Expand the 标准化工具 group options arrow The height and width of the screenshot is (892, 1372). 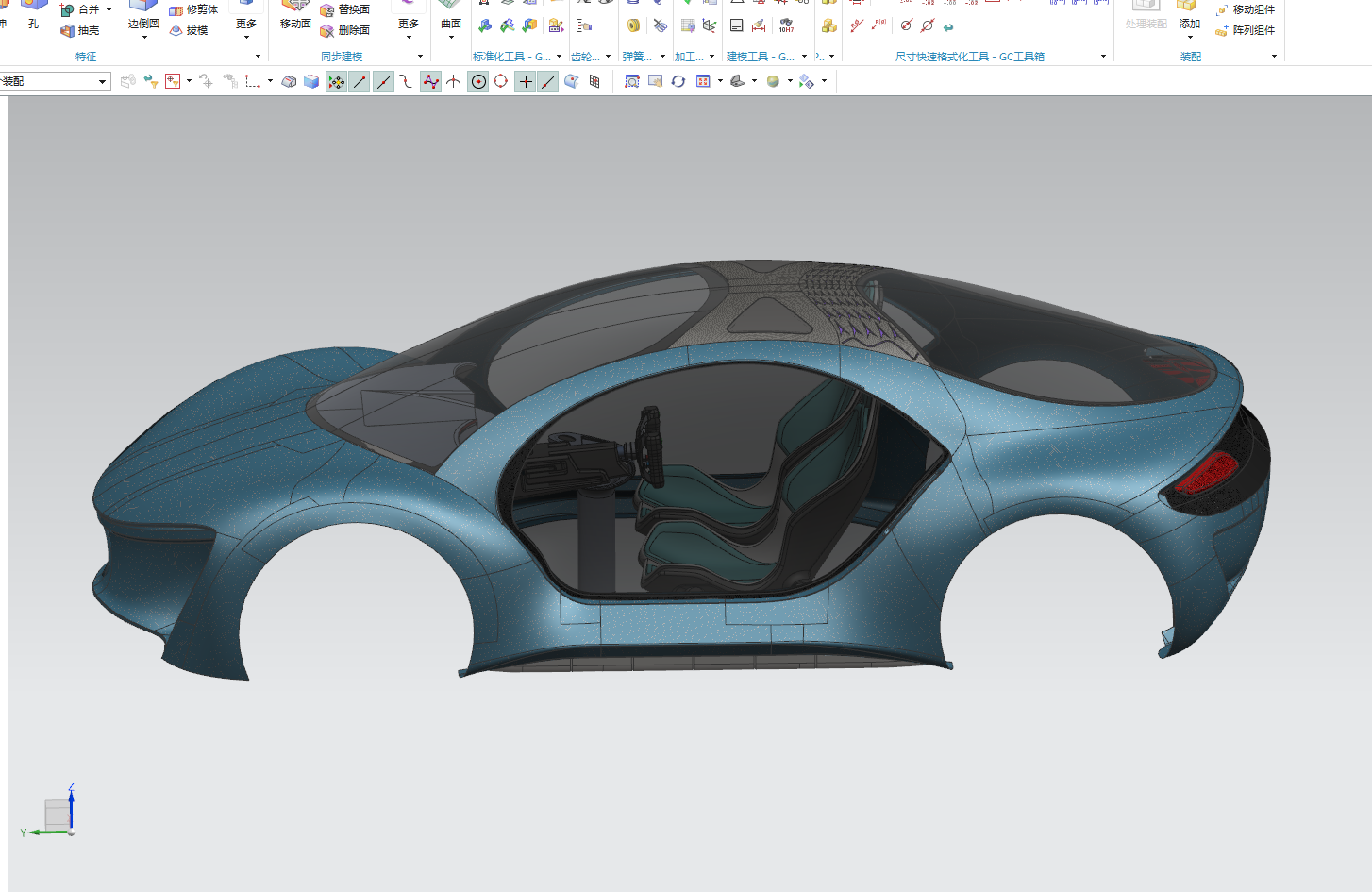(560, 57)
